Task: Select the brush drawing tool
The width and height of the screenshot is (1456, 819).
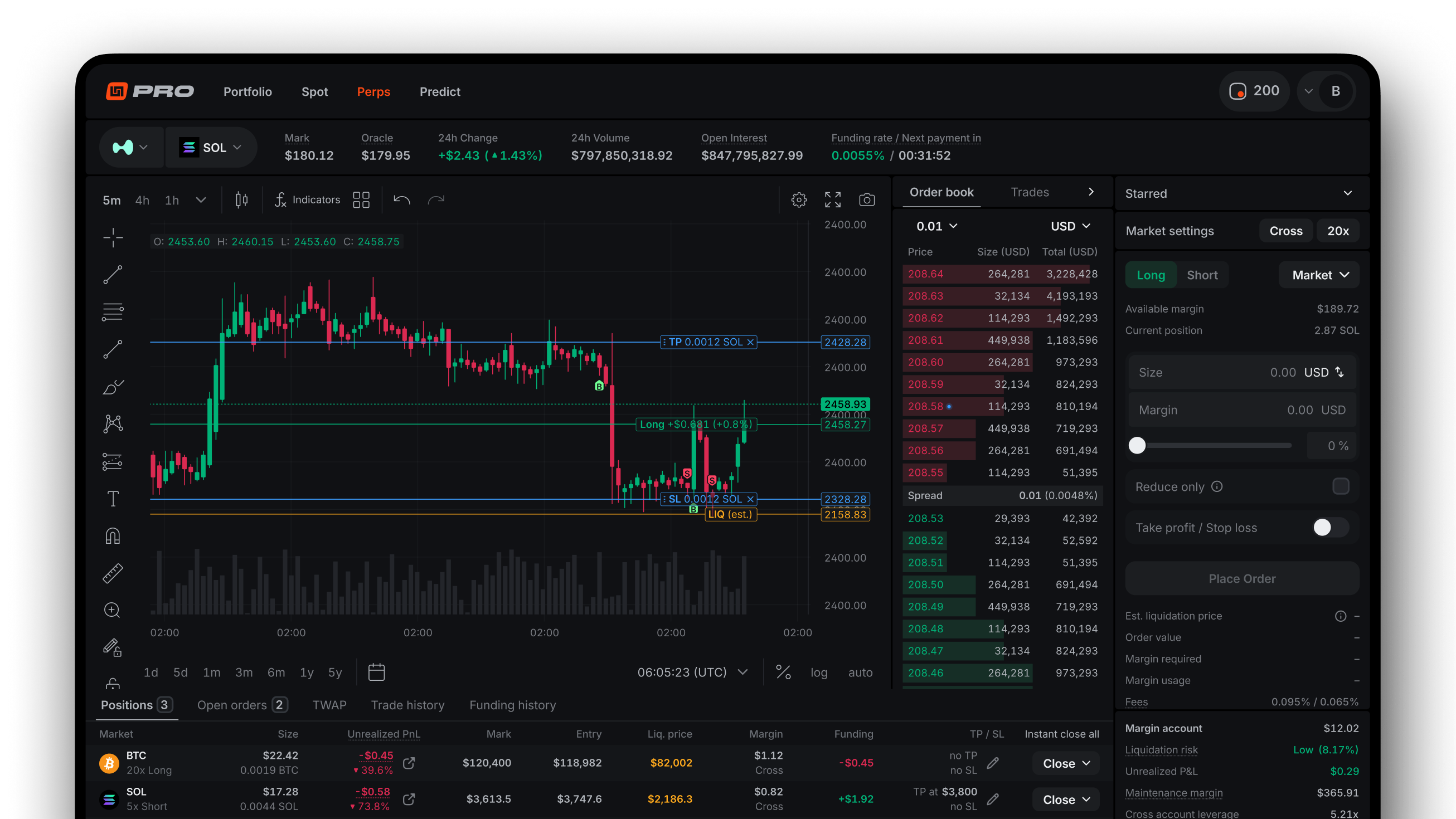Action: click(x=113, y=387)
